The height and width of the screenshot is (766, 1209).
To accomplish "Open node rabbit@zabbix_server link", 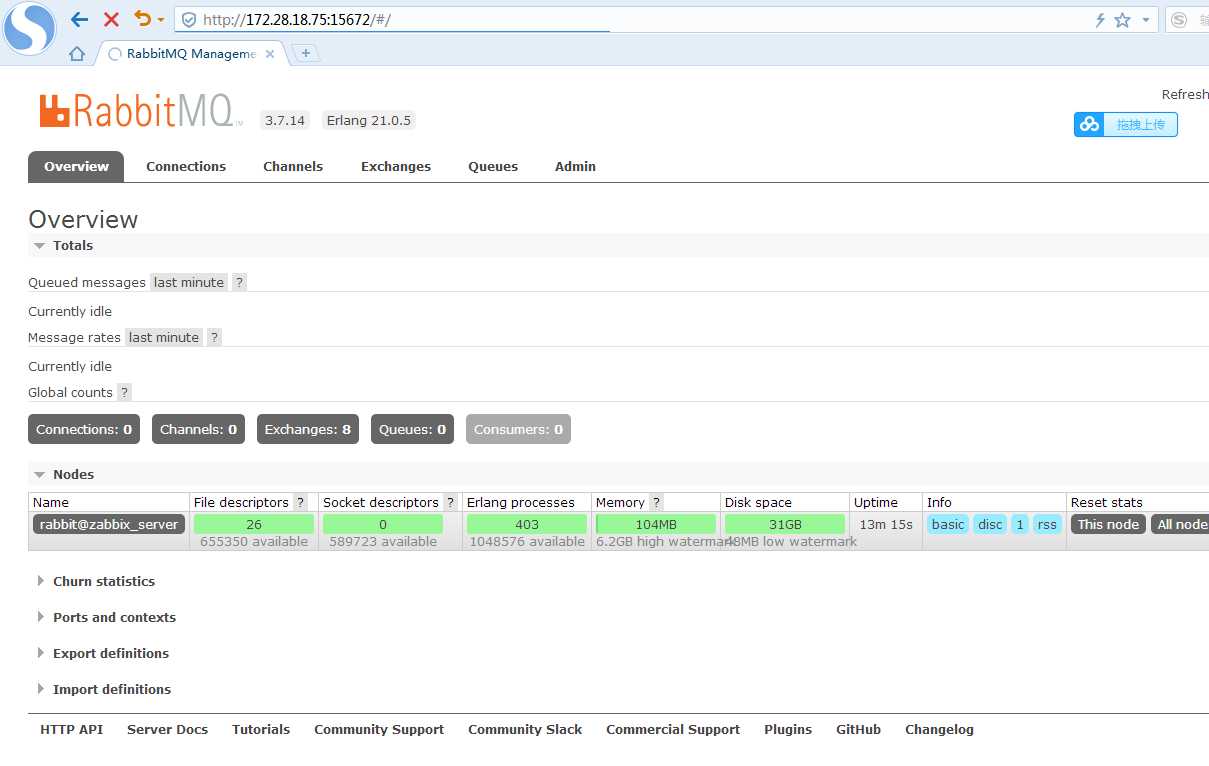I will [x=109, y=524].
